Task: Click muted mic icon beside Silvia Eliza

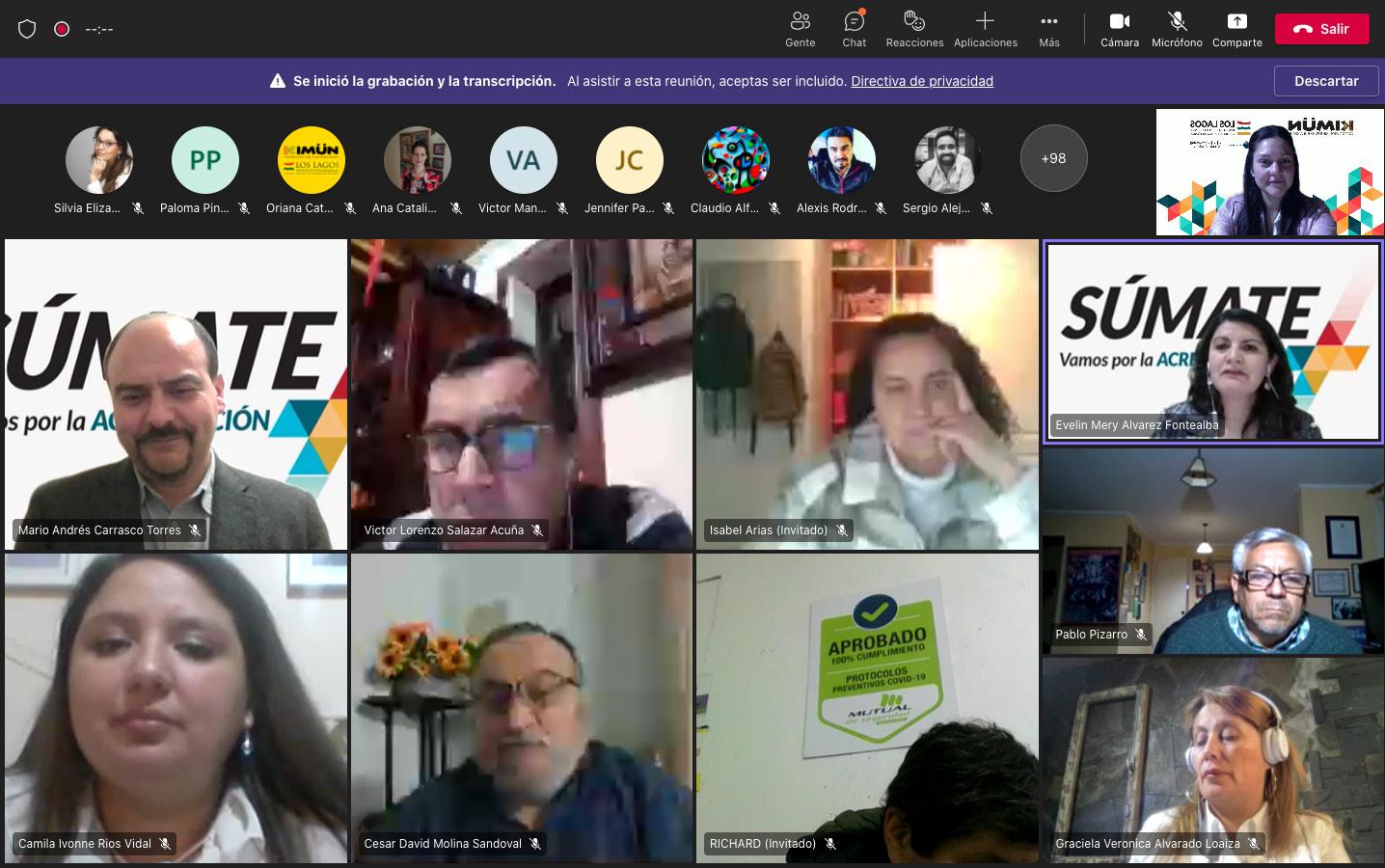Action: (x=138, y=208)
